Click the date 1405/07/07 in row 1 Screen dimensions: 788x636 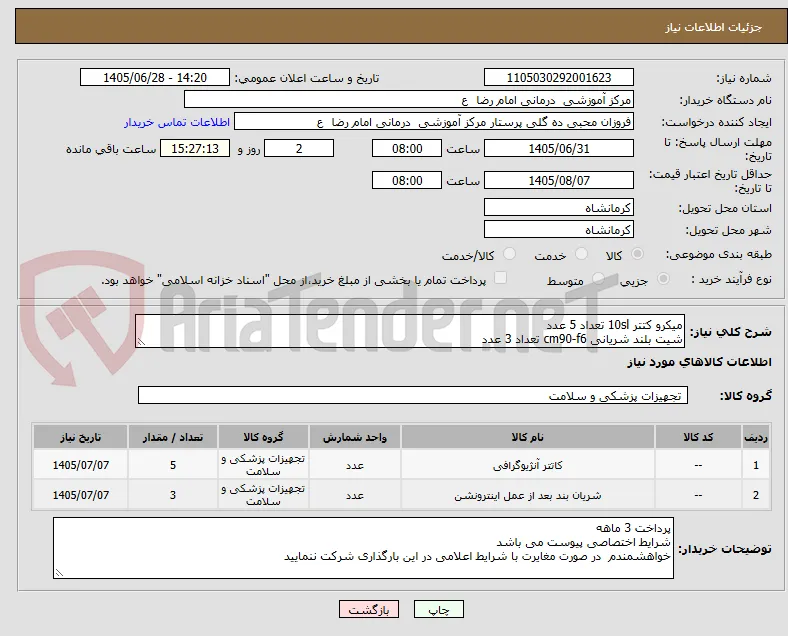pyautogui.click(x=80, y=465)
